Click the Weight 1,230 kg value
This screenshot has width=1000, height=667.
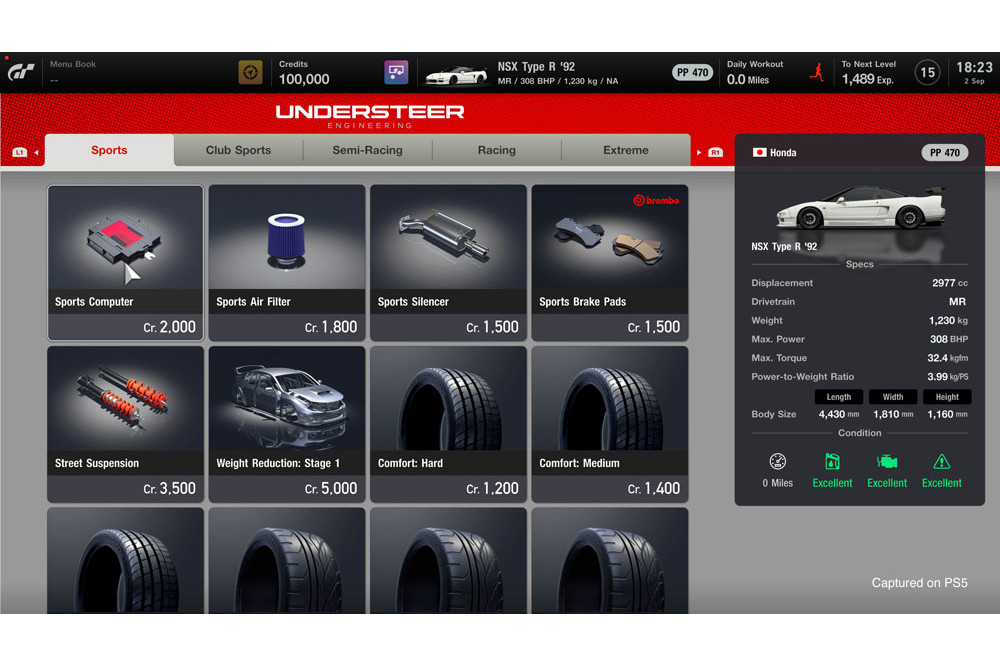[948, 320]
